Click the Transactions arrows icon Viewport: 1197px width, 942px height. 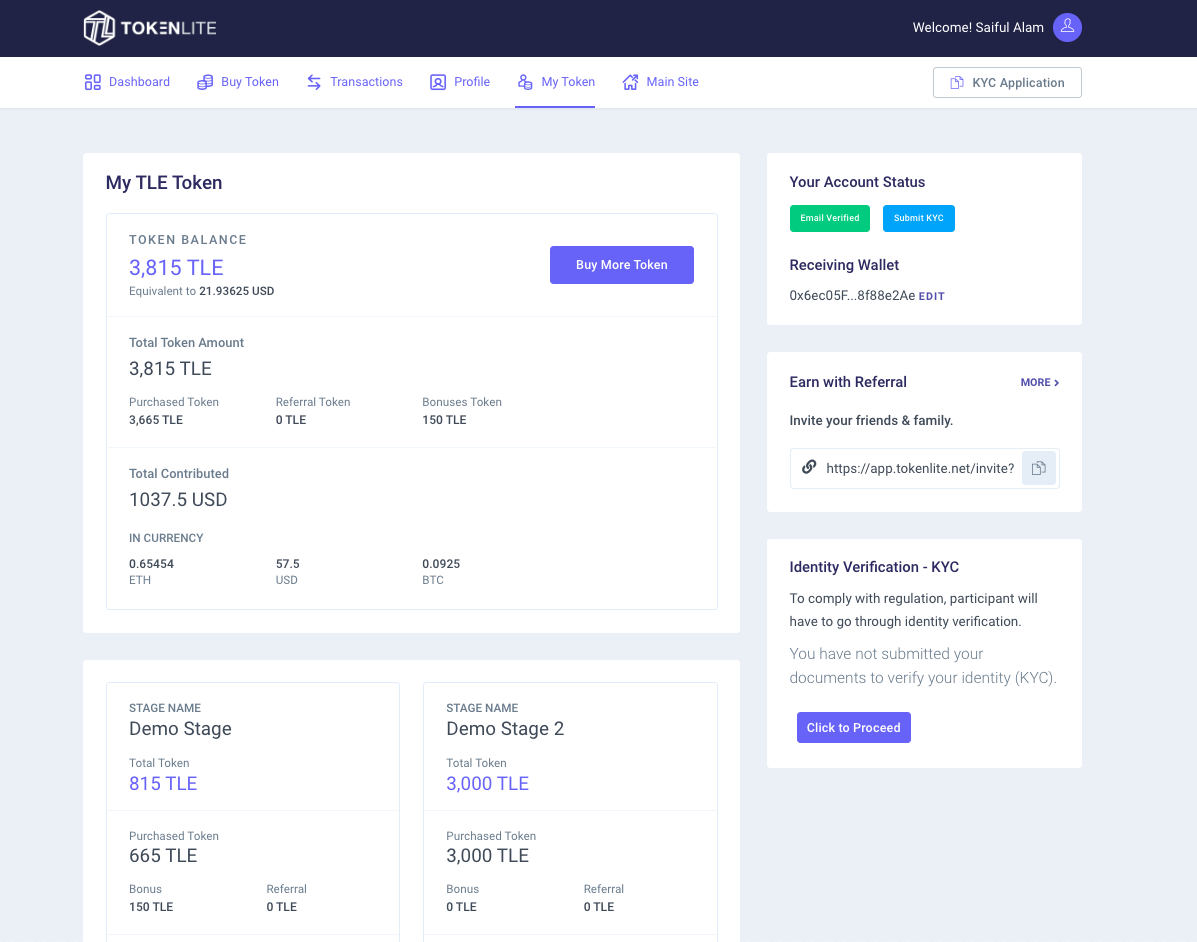pyautogui.click(x=314, y=82)
